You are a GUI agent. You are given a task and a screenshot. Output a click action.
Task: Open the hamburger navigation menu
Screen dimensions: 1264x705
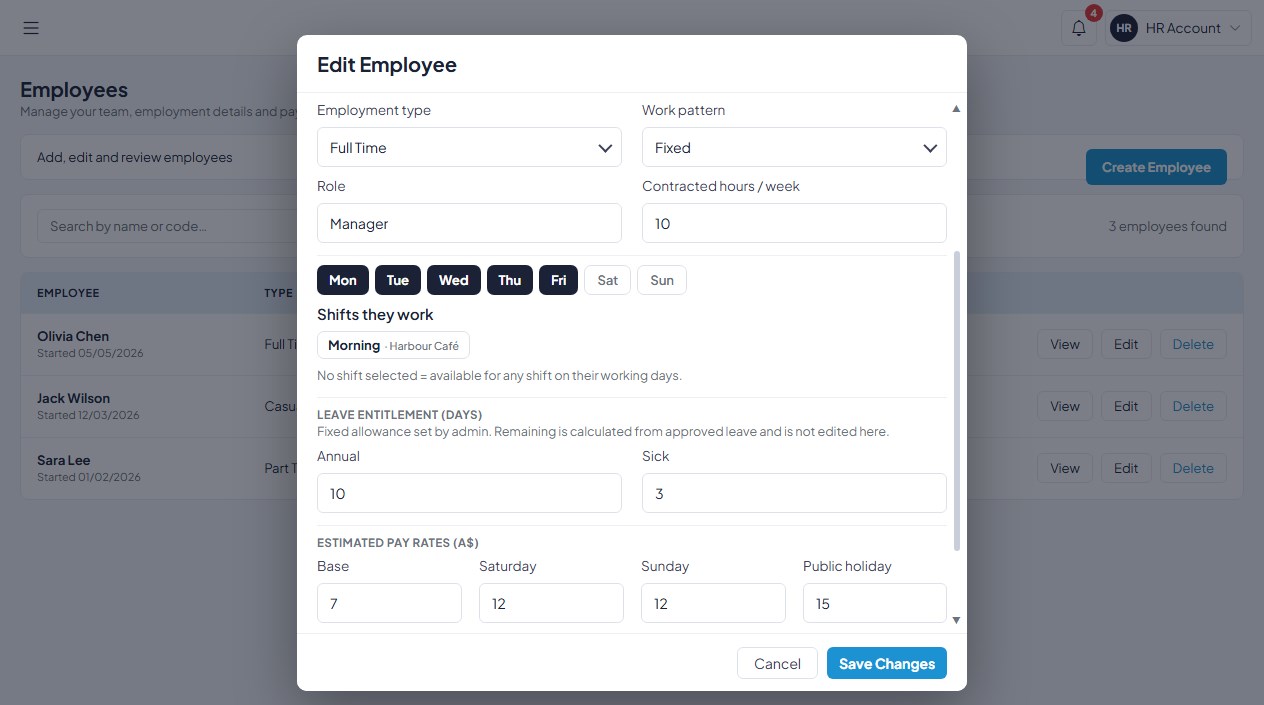(31, 28)
